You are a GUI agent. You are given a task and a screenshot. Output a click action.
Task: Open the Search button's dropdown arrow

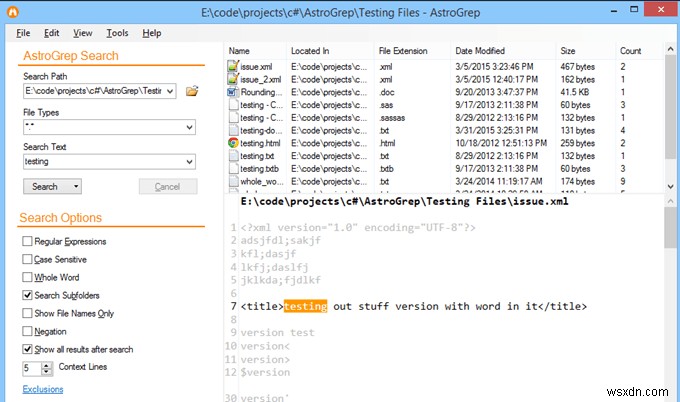click(x=76, y=186)
